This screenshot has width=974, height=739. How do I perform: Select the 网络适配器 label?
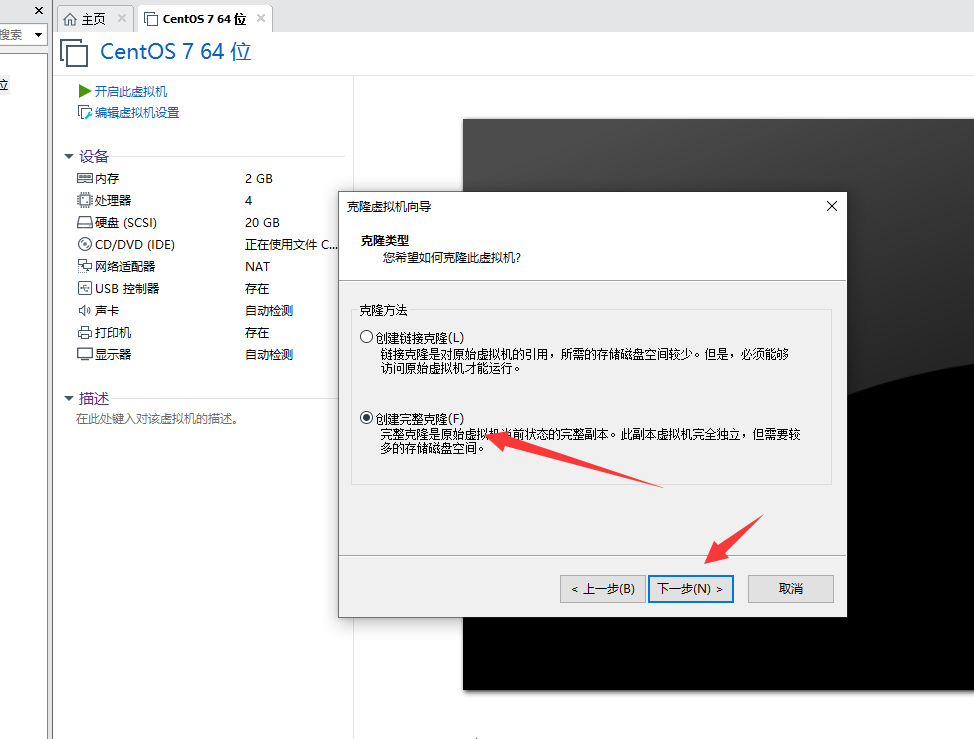(x=125, y=266)
